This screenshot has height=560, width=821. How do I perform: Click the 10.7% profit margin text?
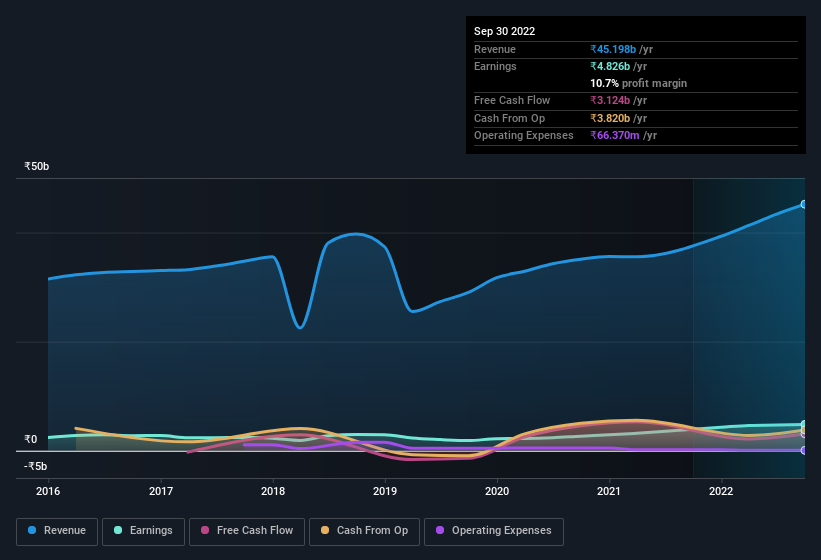coord(638,83)
